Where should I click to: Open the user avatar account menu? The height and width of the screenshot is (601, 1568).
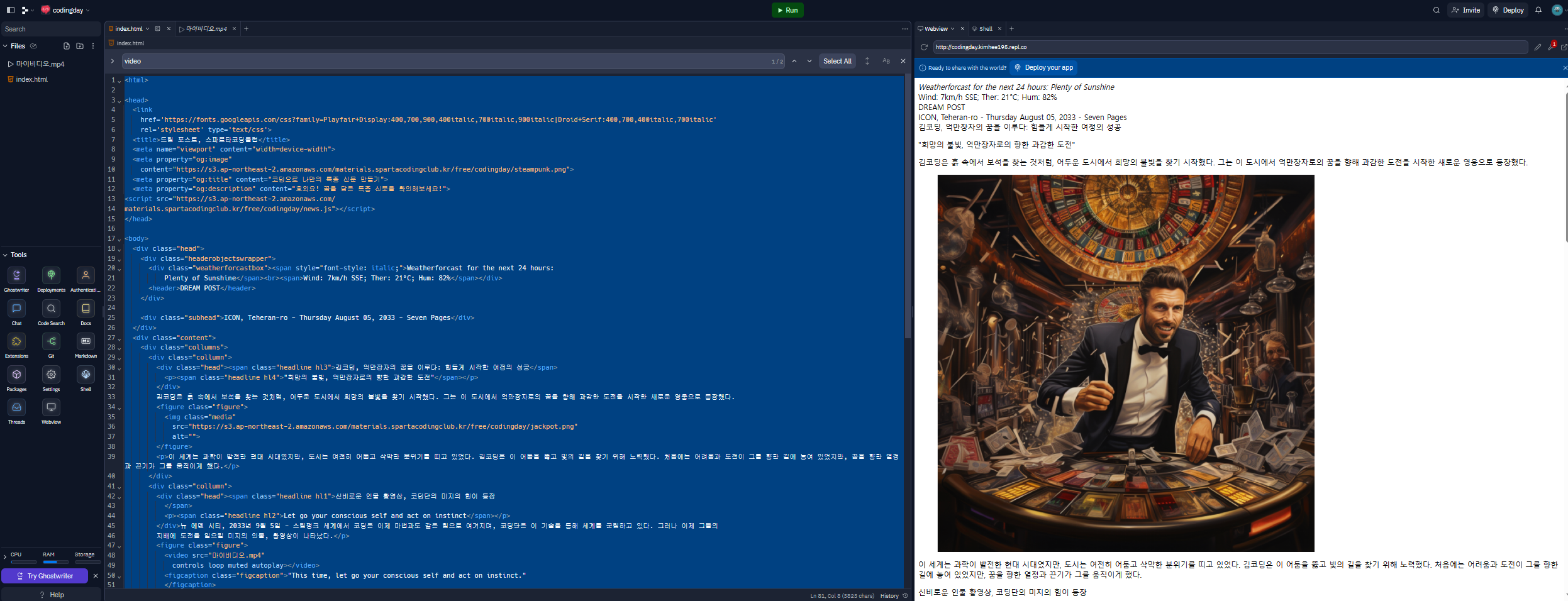(x=1558, y=10)
